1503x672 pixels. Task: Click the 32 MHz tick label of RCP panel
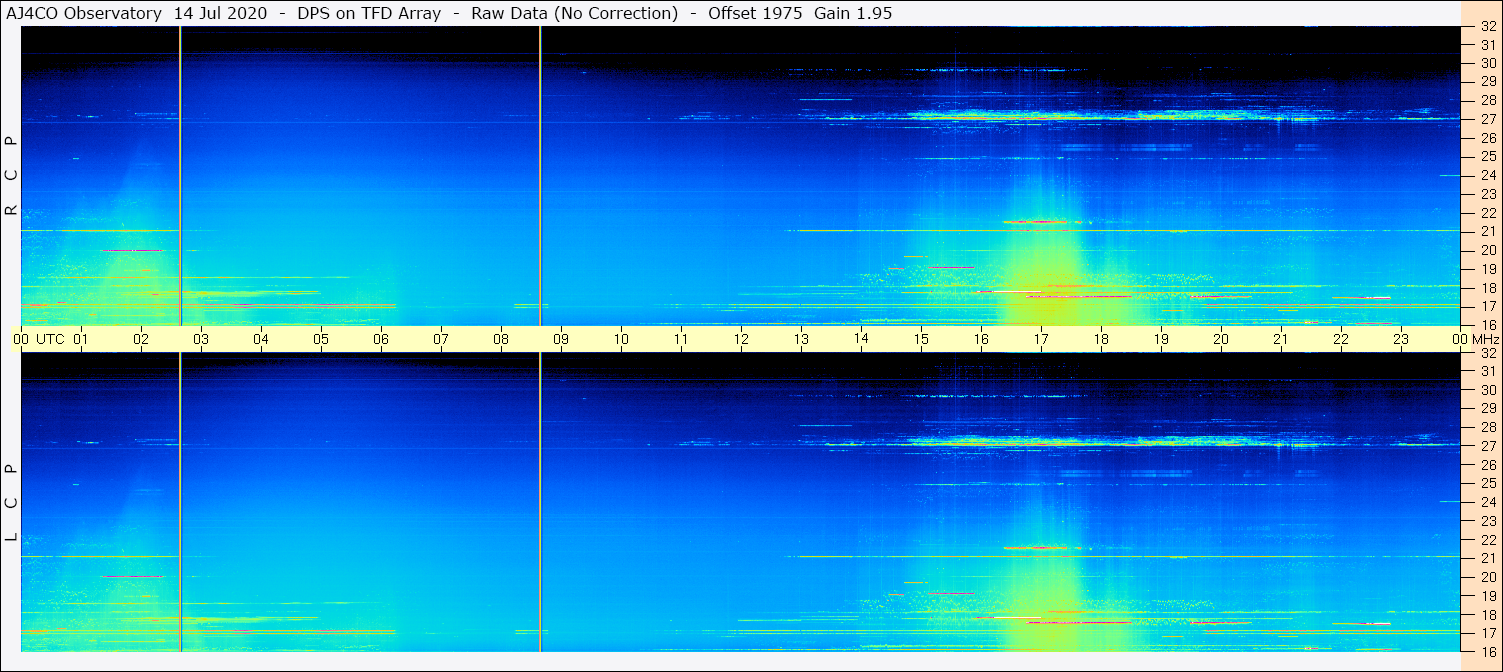(x=1487, y=27)
